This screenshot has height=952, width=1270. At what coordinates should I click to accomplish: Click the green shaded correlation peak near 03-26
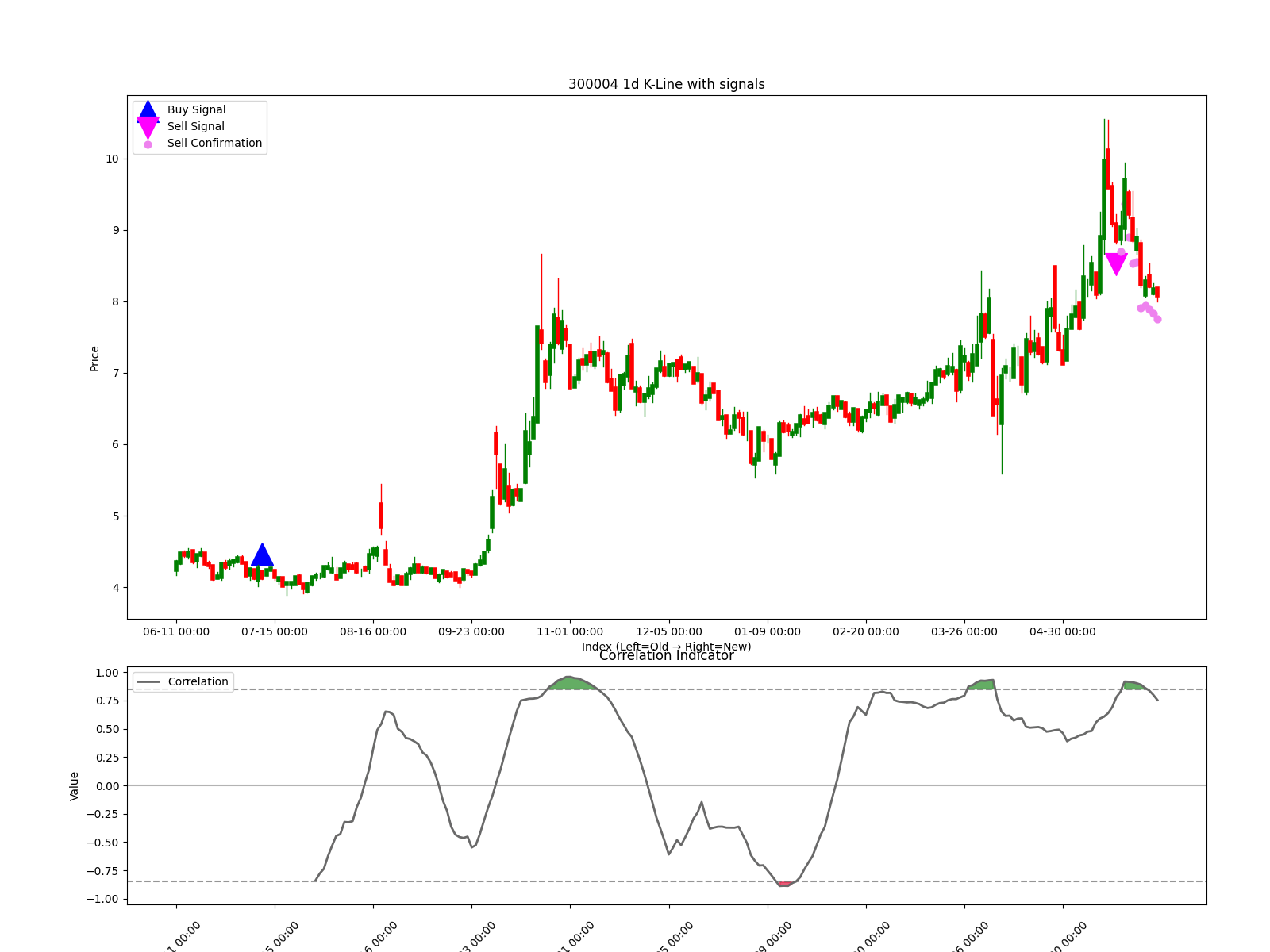coord(983,685)
